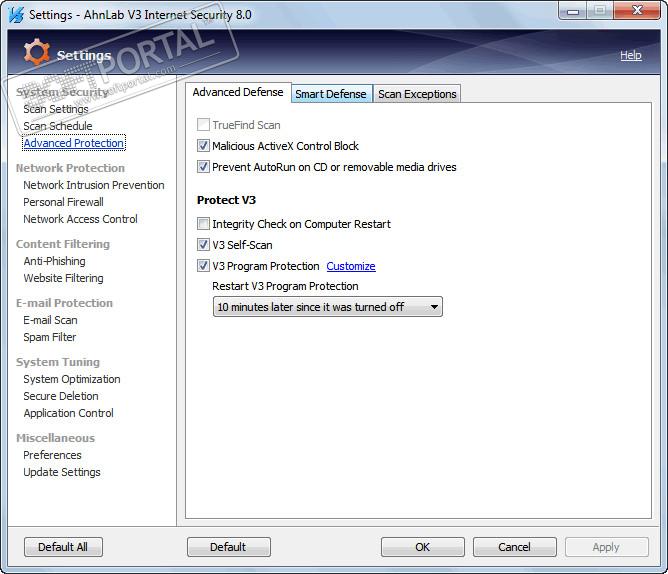Click the Apply button

pyautogui.click(x=606, y=547)
